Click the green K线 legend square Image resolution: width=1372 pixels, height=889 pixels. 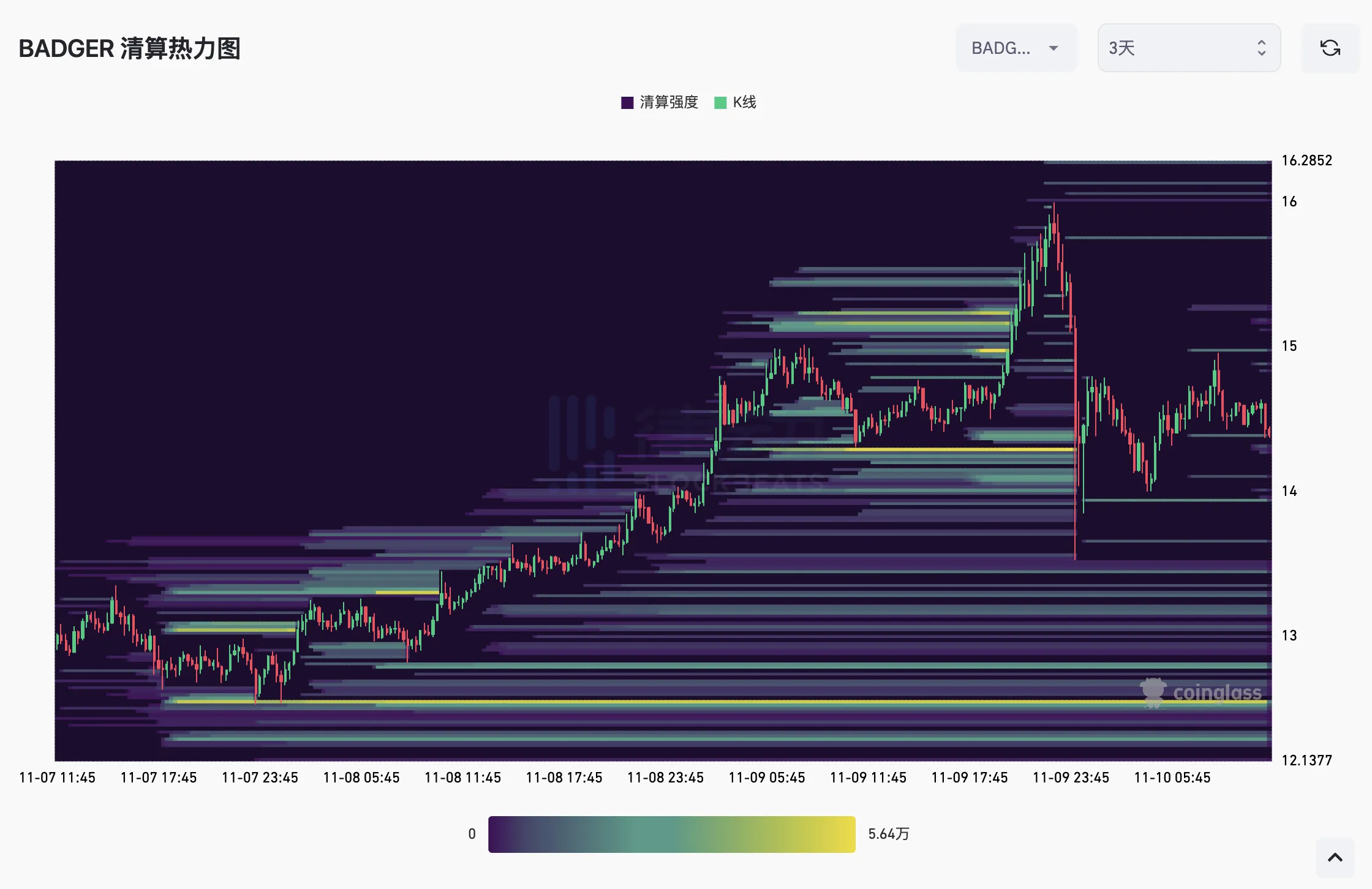tap(720, 102)
